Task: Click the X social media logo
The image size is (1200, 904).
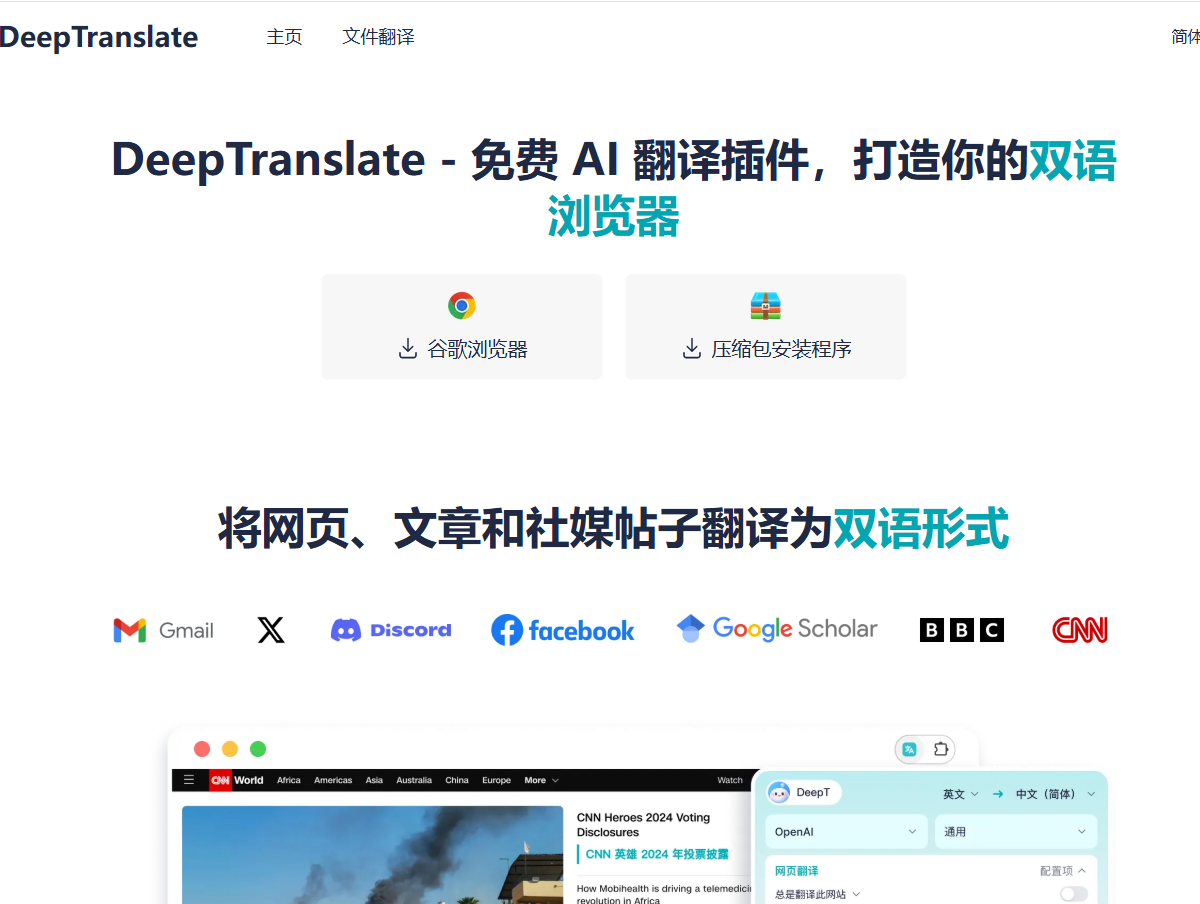Action: (x=271, y=630)
